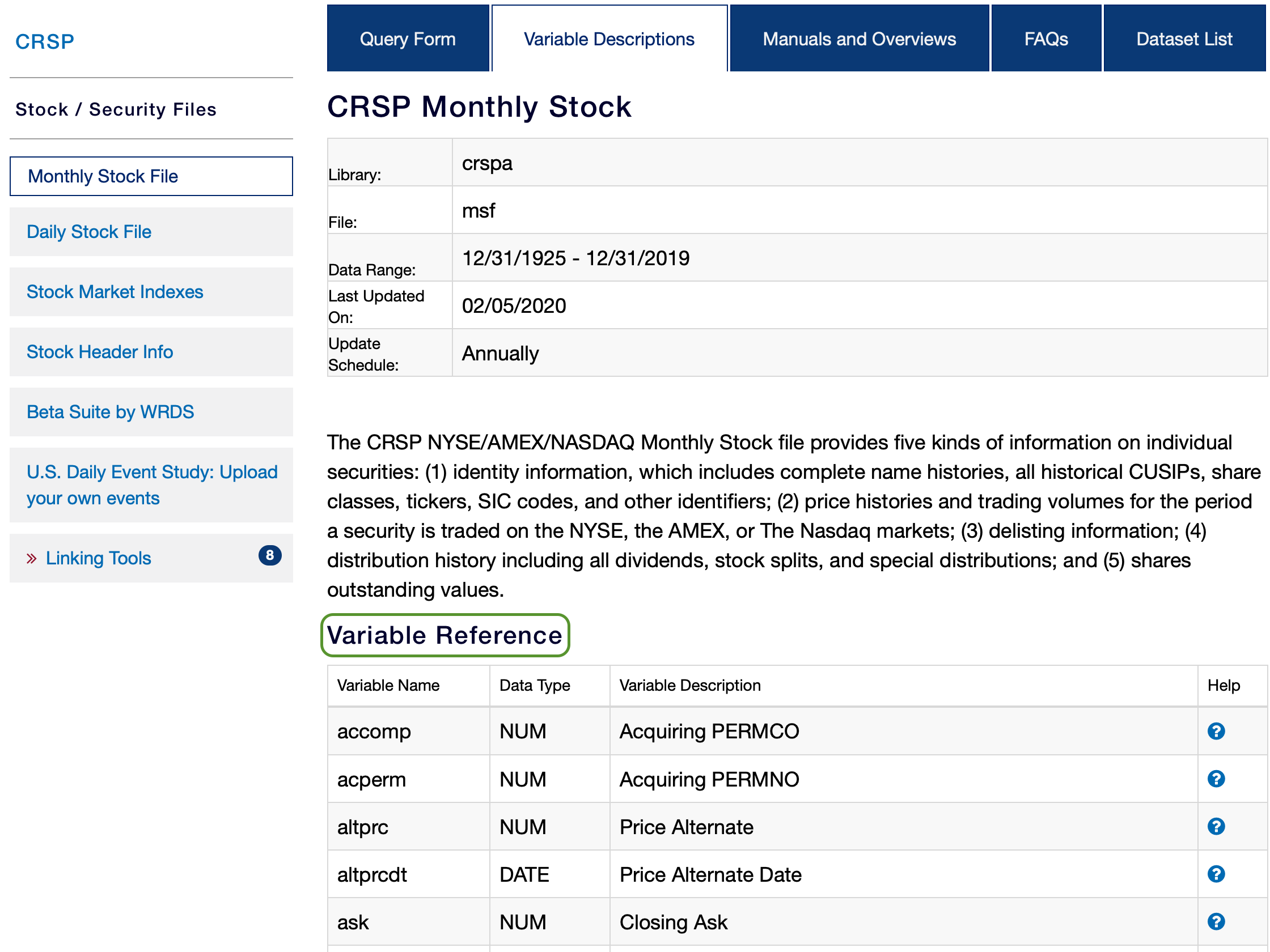The width and height of the screenshot is (1270, 952).
Task: Select the Variable Descriptions tab
Action: (x=609, y=39)
